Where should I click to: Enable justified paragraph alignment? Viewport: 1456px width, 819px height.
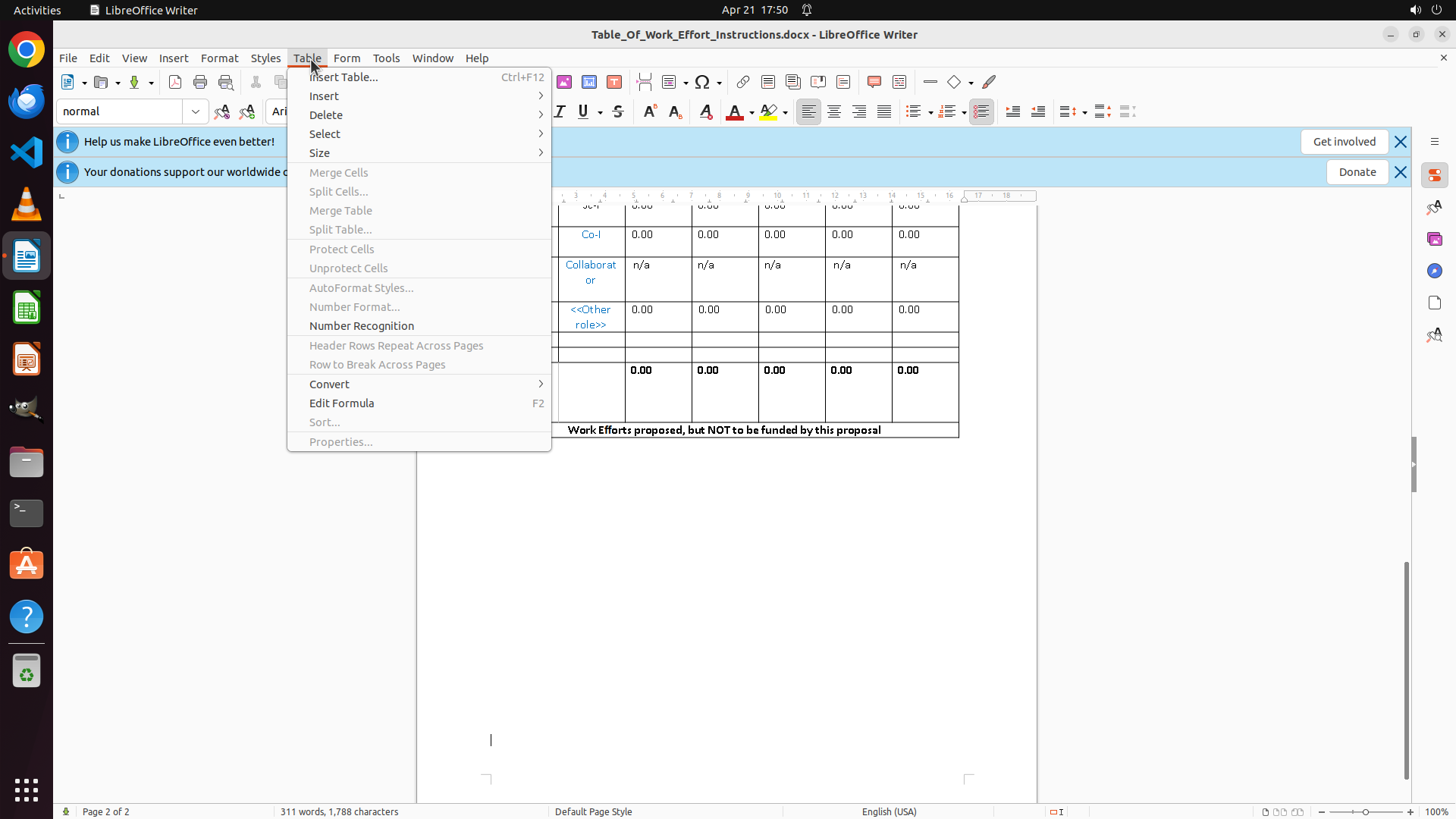pos(884,111)
